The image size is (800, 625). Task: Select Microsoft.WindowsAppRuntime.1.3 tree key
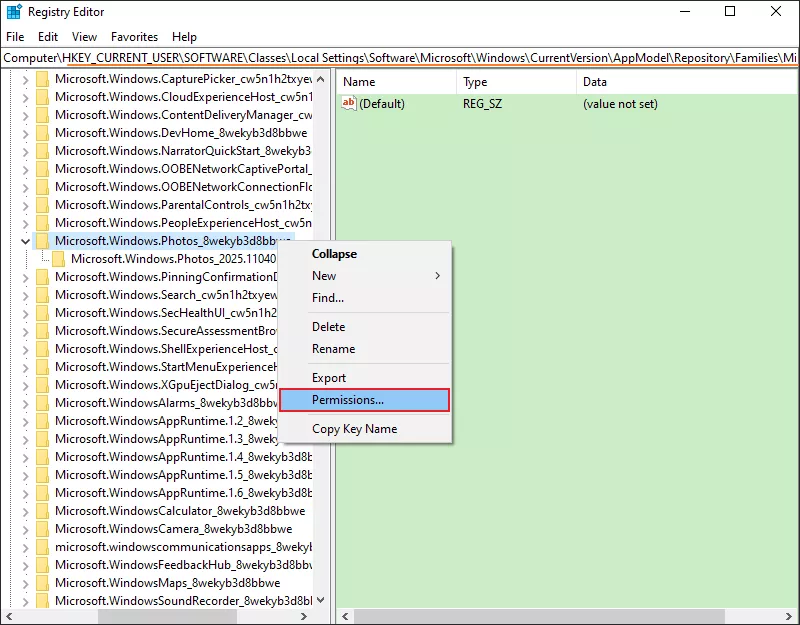pos(166,439)
